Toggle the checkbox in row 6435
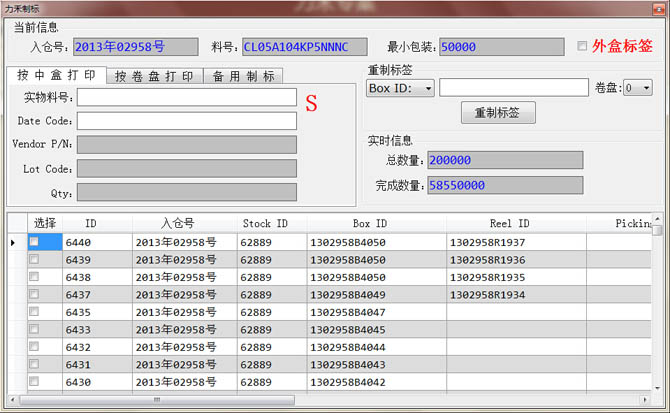 point(34,312)
